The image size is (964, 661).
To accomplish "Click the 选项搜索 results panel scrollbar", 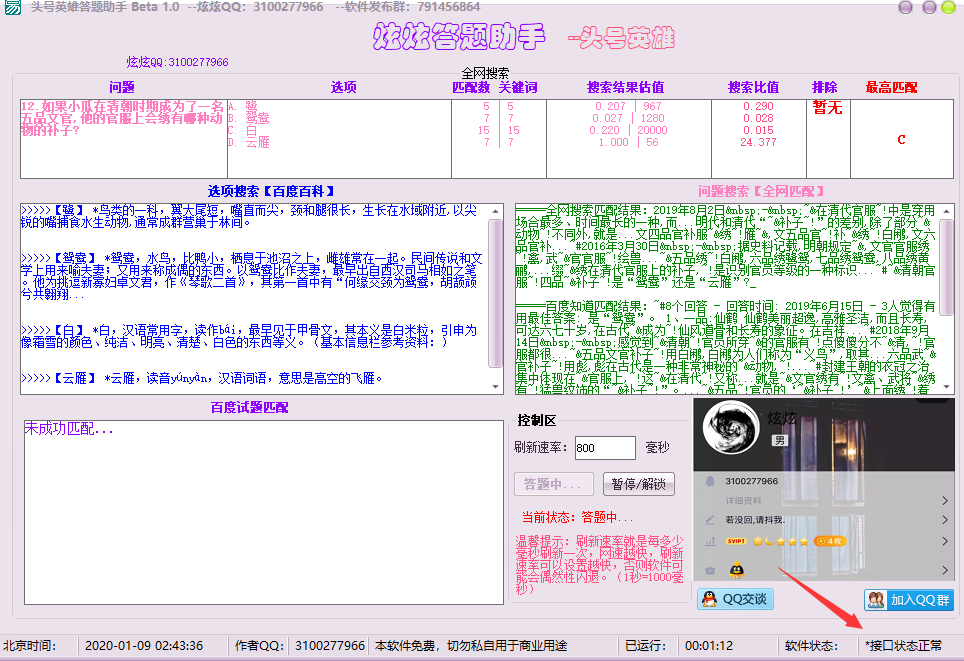I will coord(496,299).
